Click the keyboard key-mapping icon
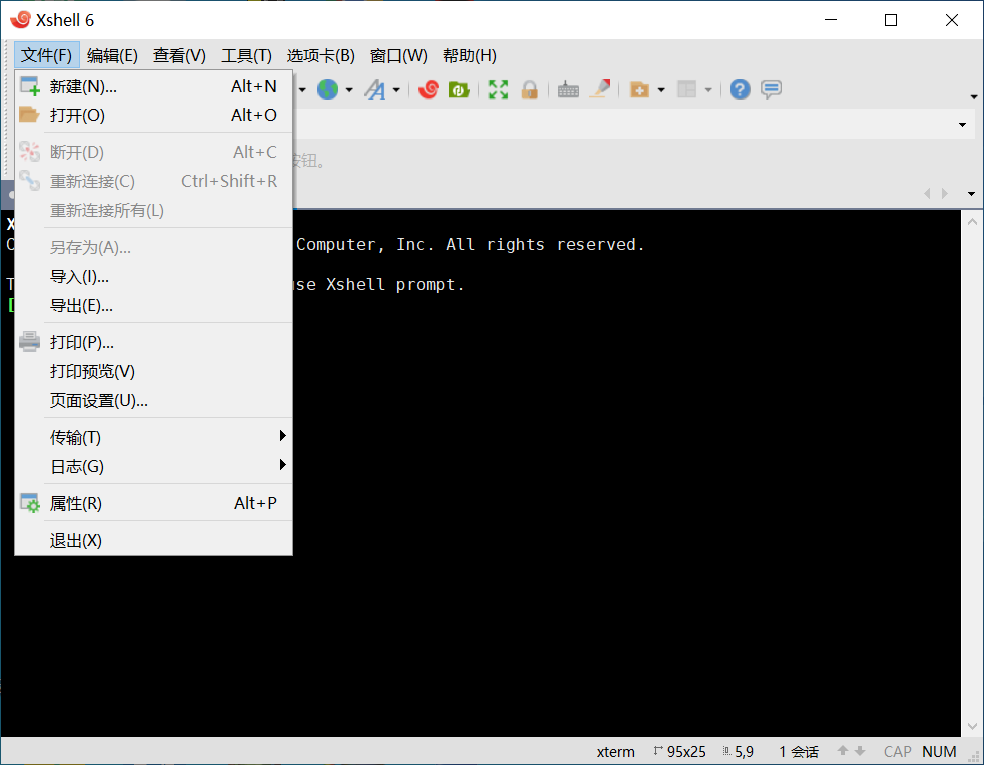The width and height of the screenshot is (984, 765). 569,90
